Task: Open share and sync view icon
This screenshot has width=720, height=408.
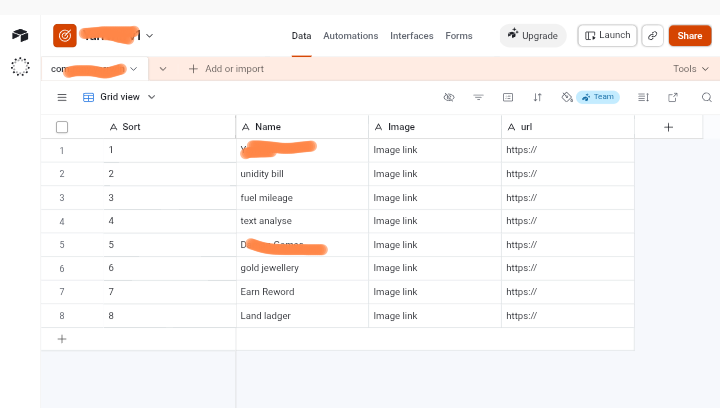Action: click(673, 97)
